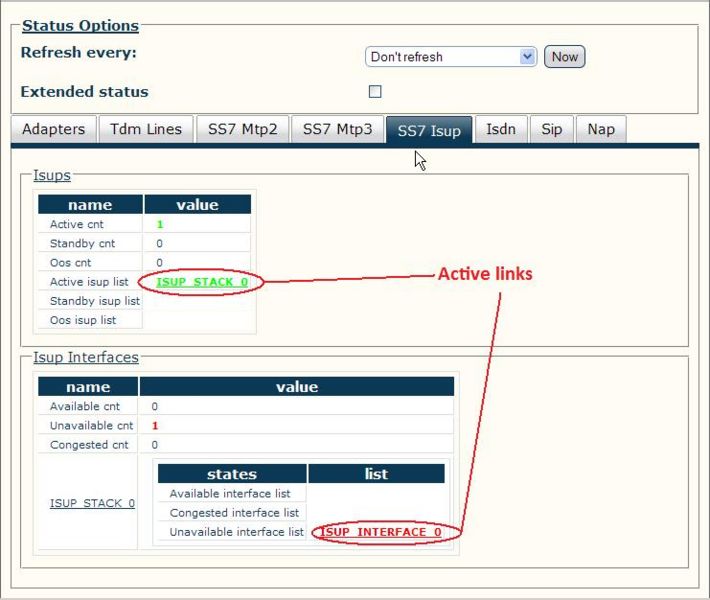Screen dimensions: 710x600
Task: Open the Nap tab
Action: click(x=601, y=130)
